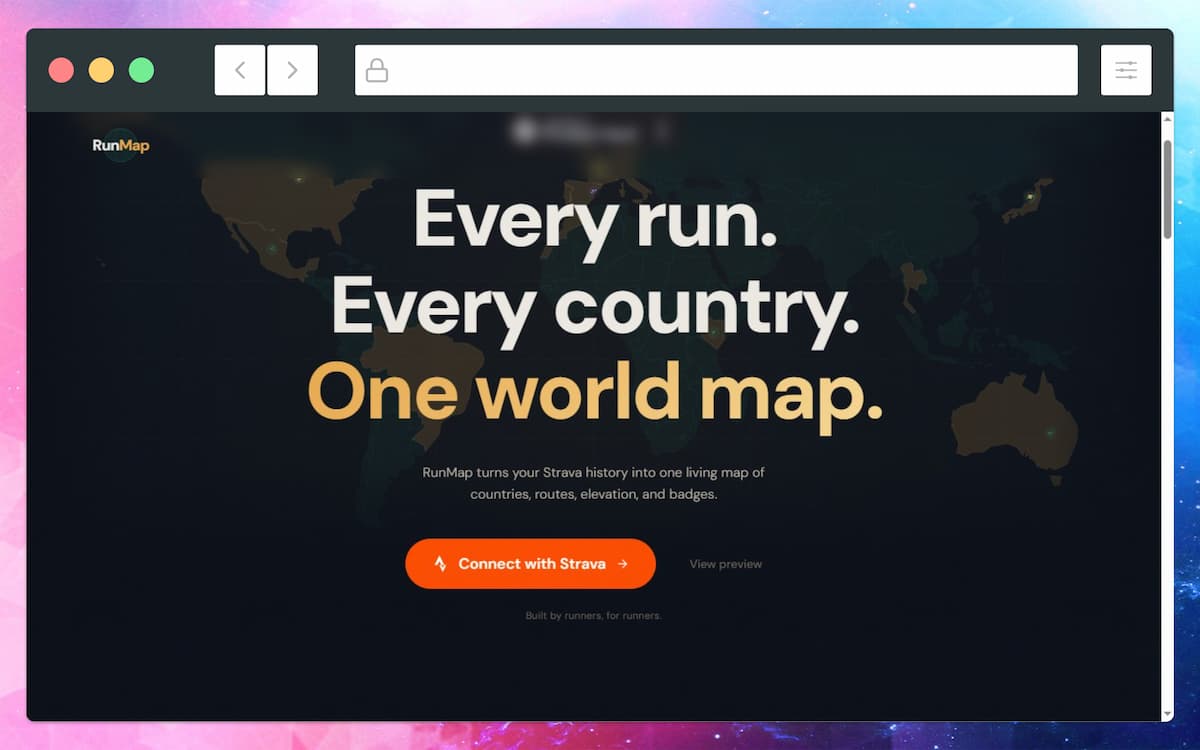Click the yellow minimize window button

click(x=101, y=70)
